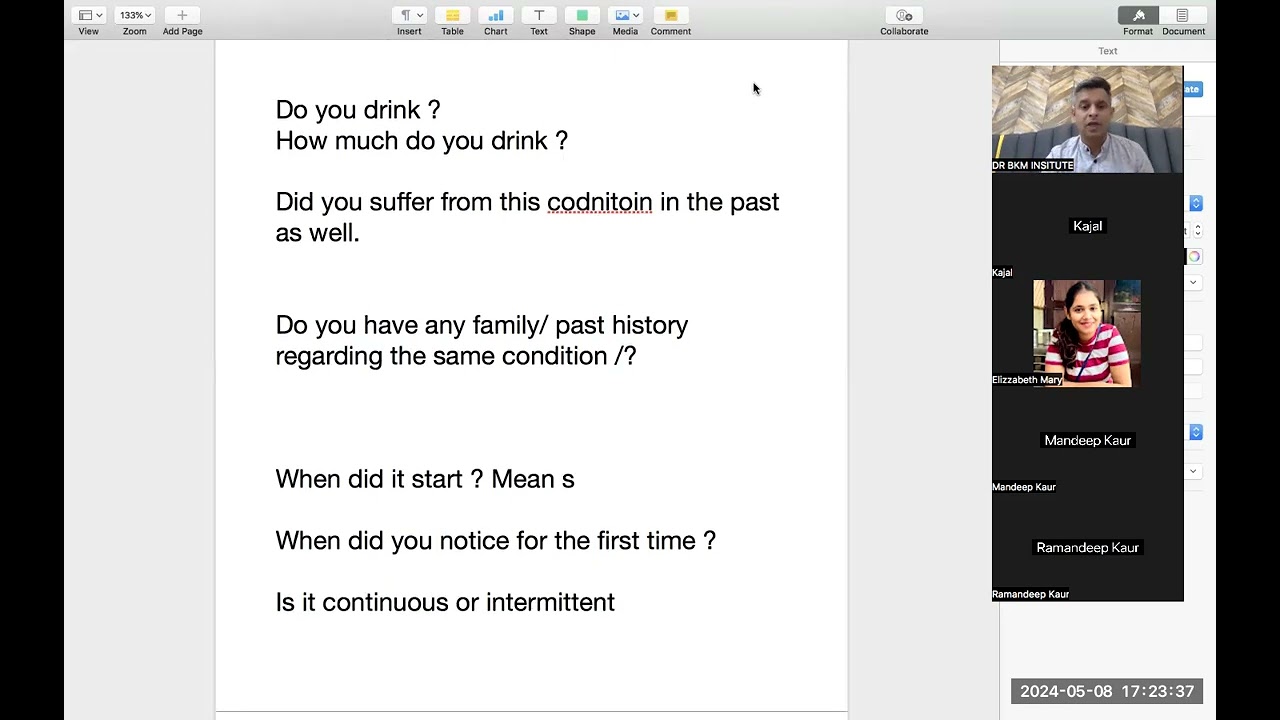Open the View options icon

click(85, 15)
